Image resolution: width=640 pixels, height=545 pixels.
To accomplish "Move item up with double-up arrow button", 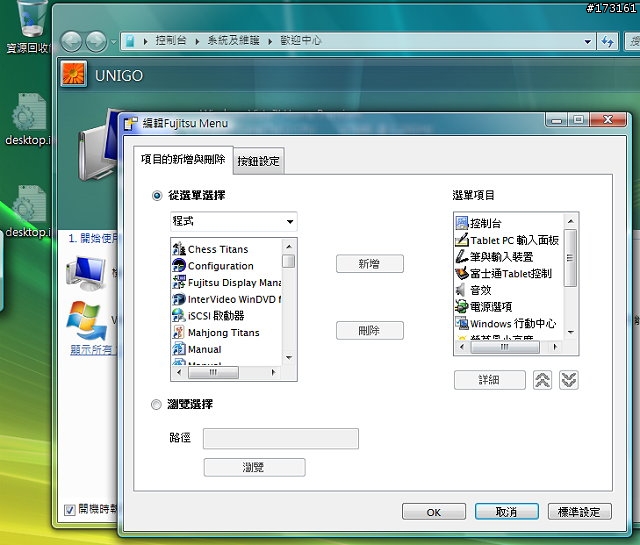I will coord(542,380).
